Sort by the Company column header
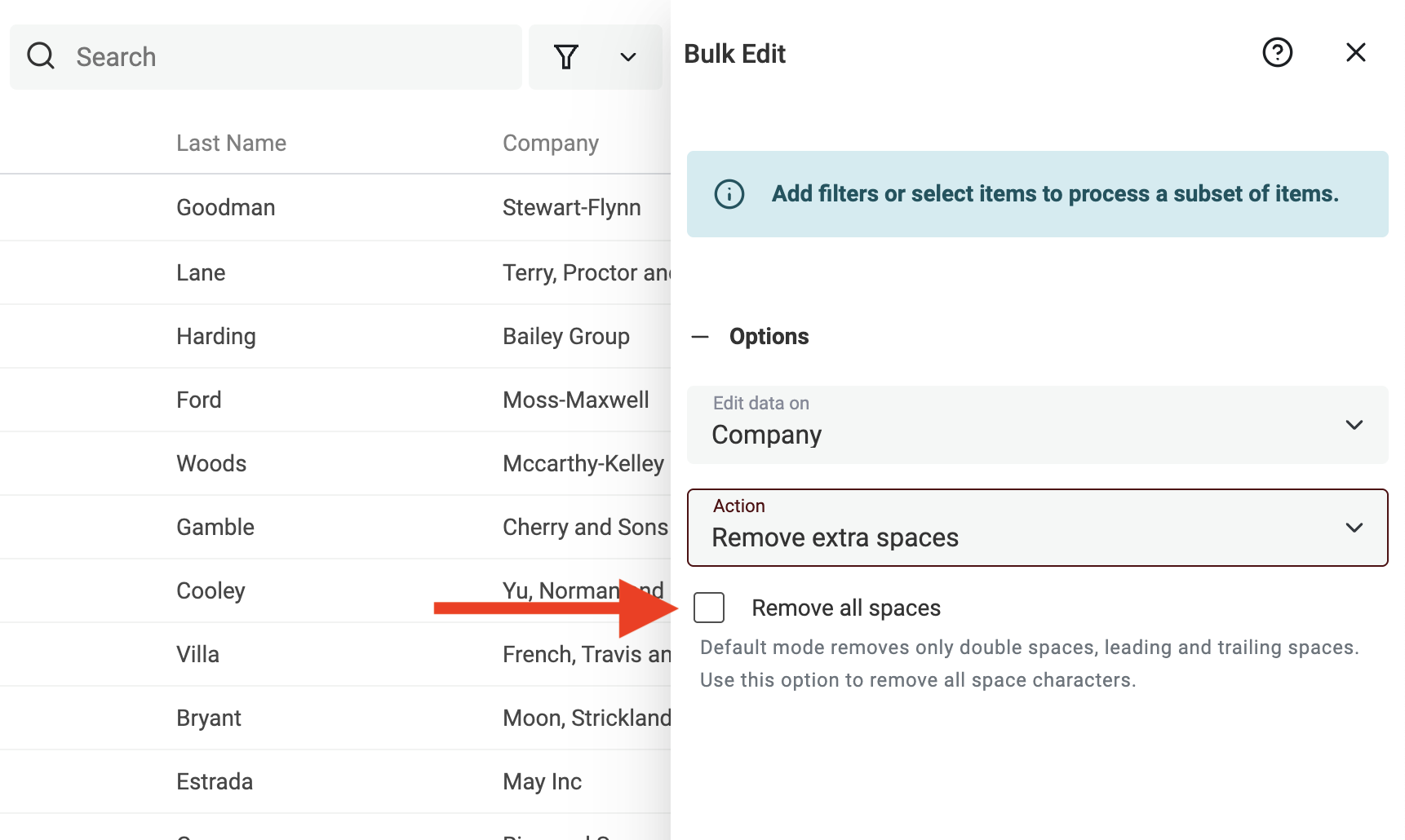This screenshot has height=840, width=1405. pyautogui.click(x=550, y=142)
